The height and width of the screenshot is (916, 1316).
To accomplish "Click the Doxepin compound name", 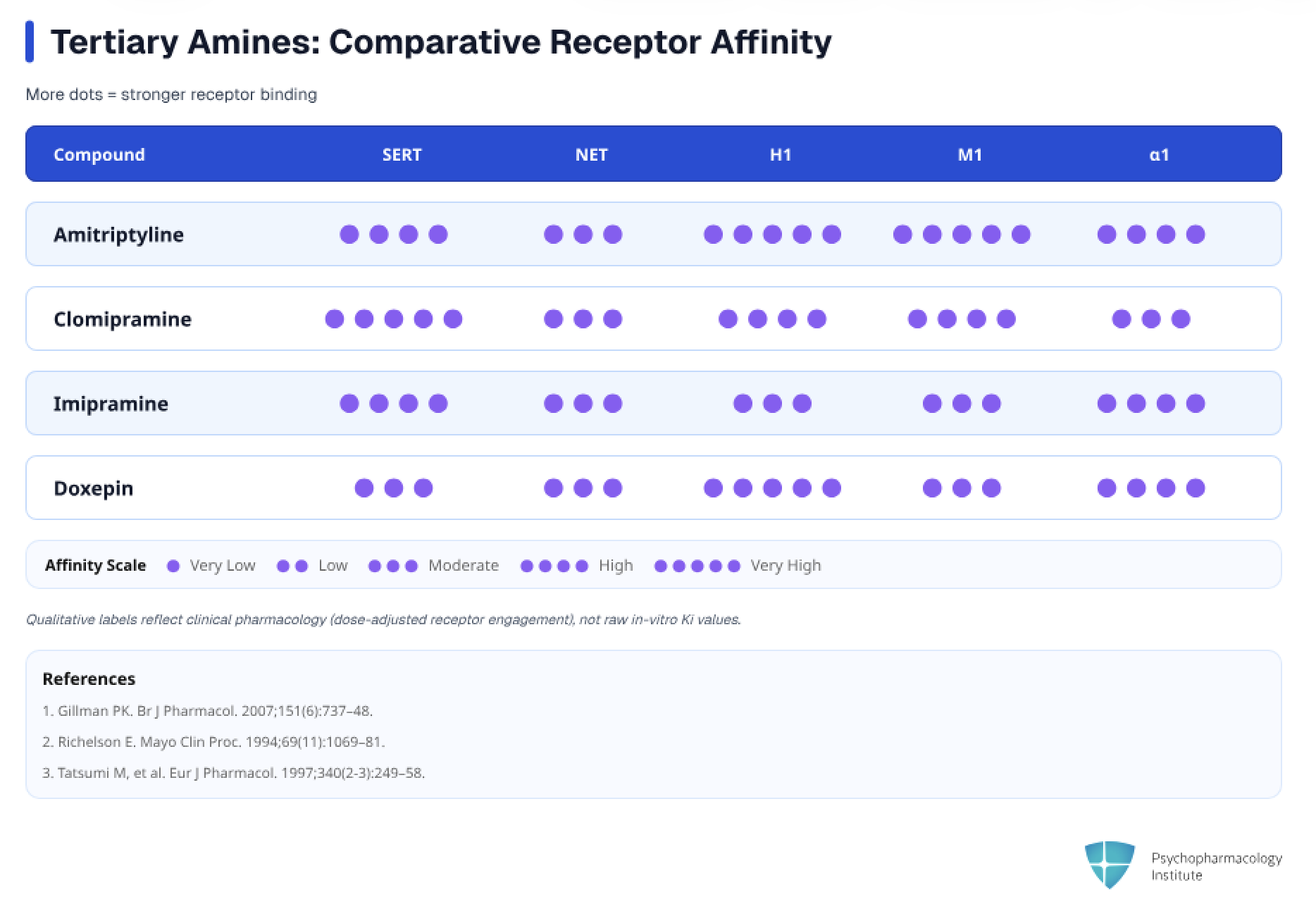I will point(94,488).
